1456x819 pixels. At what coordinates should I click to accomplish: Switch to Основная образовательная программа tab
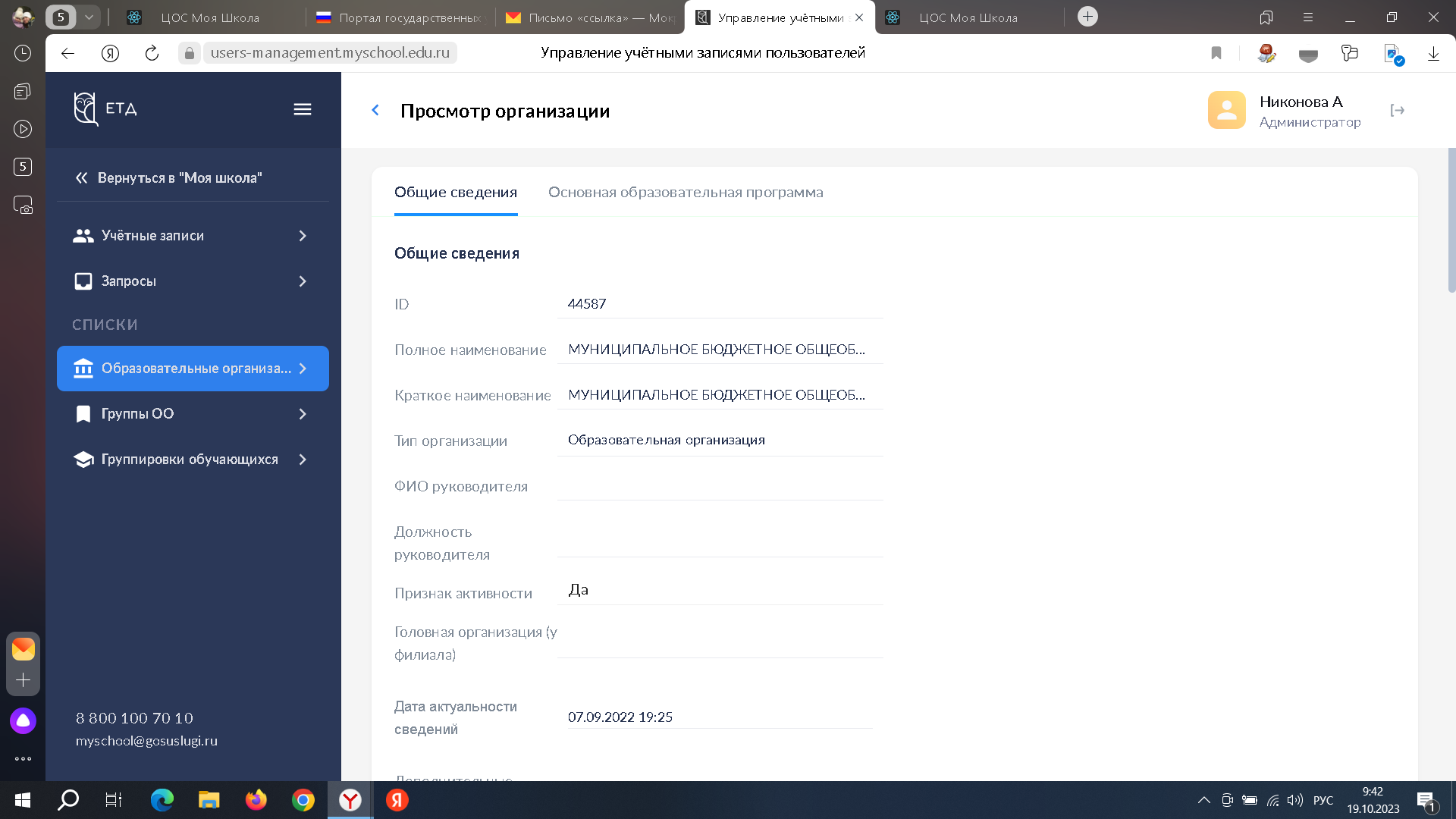pos(685,193)
